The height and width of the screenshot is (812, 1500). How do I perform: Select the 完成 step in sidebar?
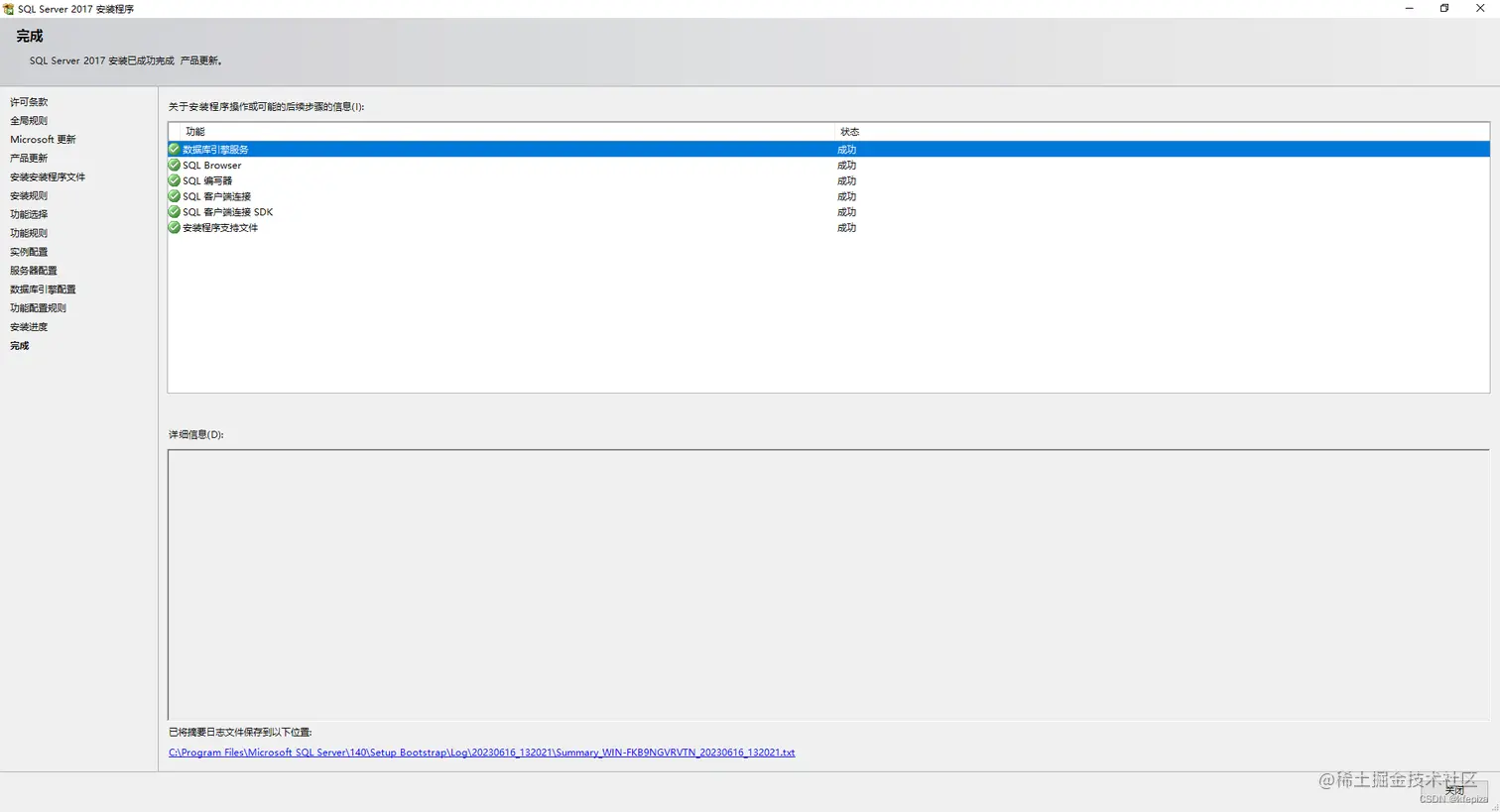pos(20,346)
